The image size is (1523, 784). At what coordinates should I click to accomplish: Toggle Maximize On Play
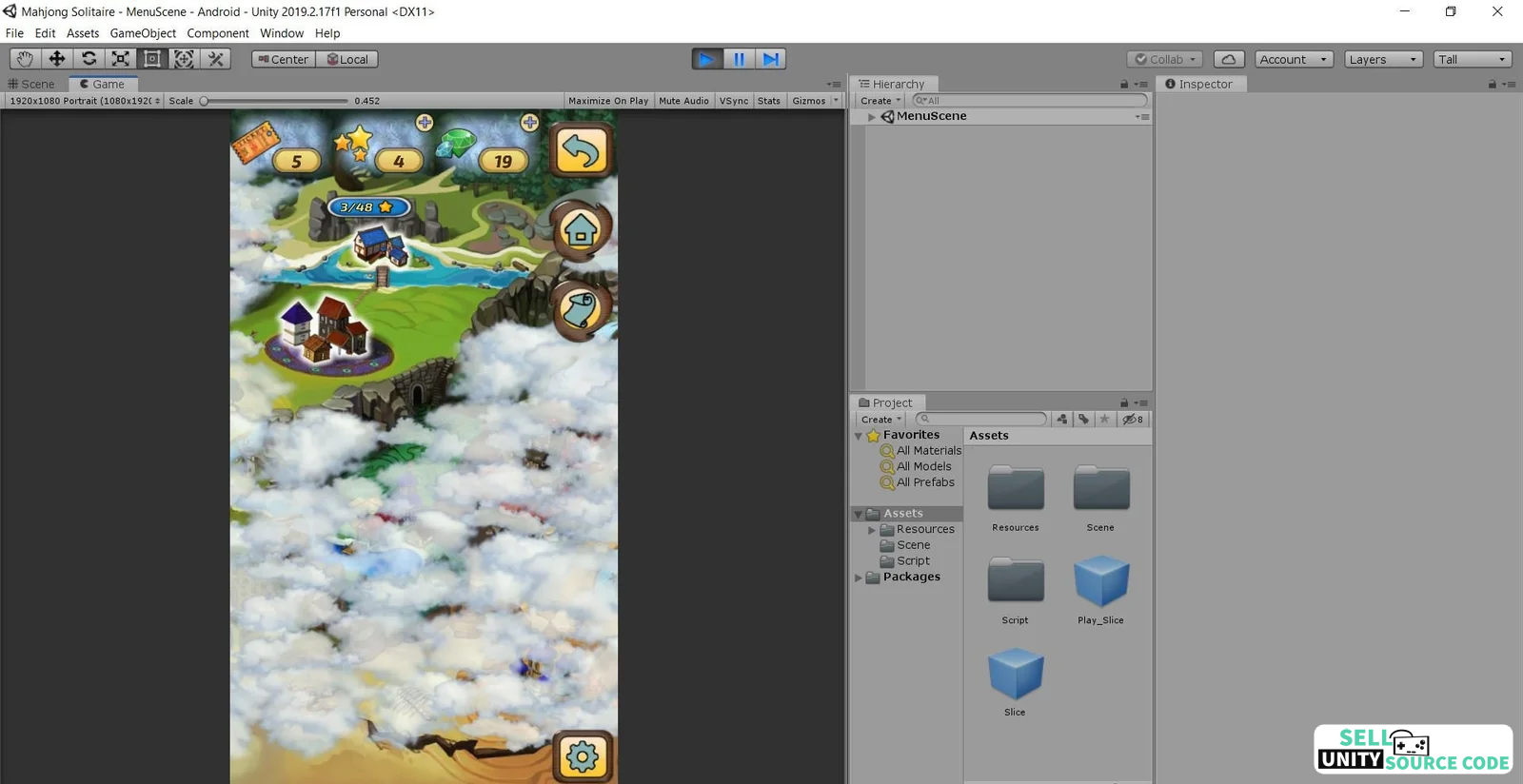[x=608, y=101]
